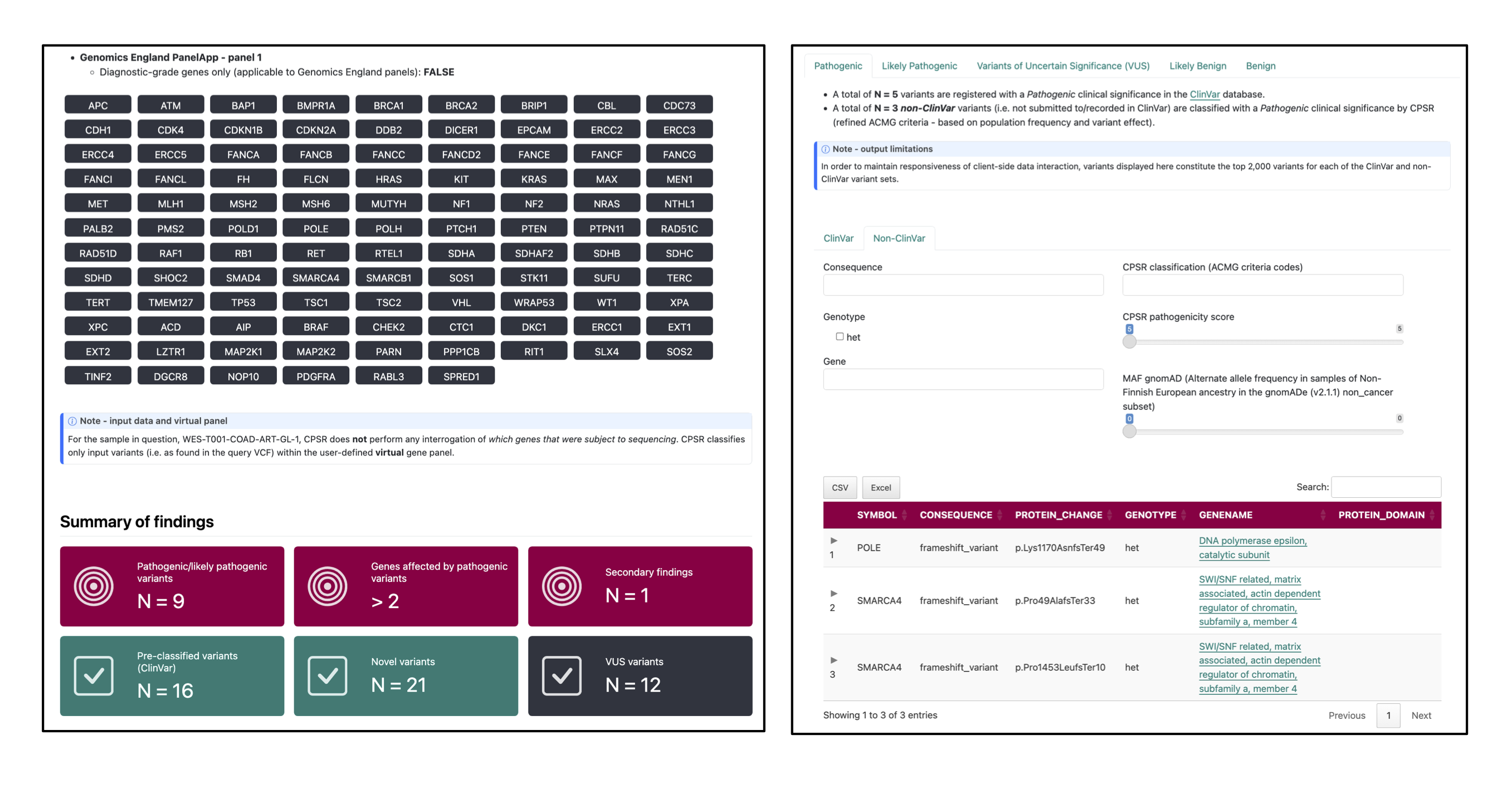Click the table Search input field
The image size is (1512, 789).
(1385, 487)
